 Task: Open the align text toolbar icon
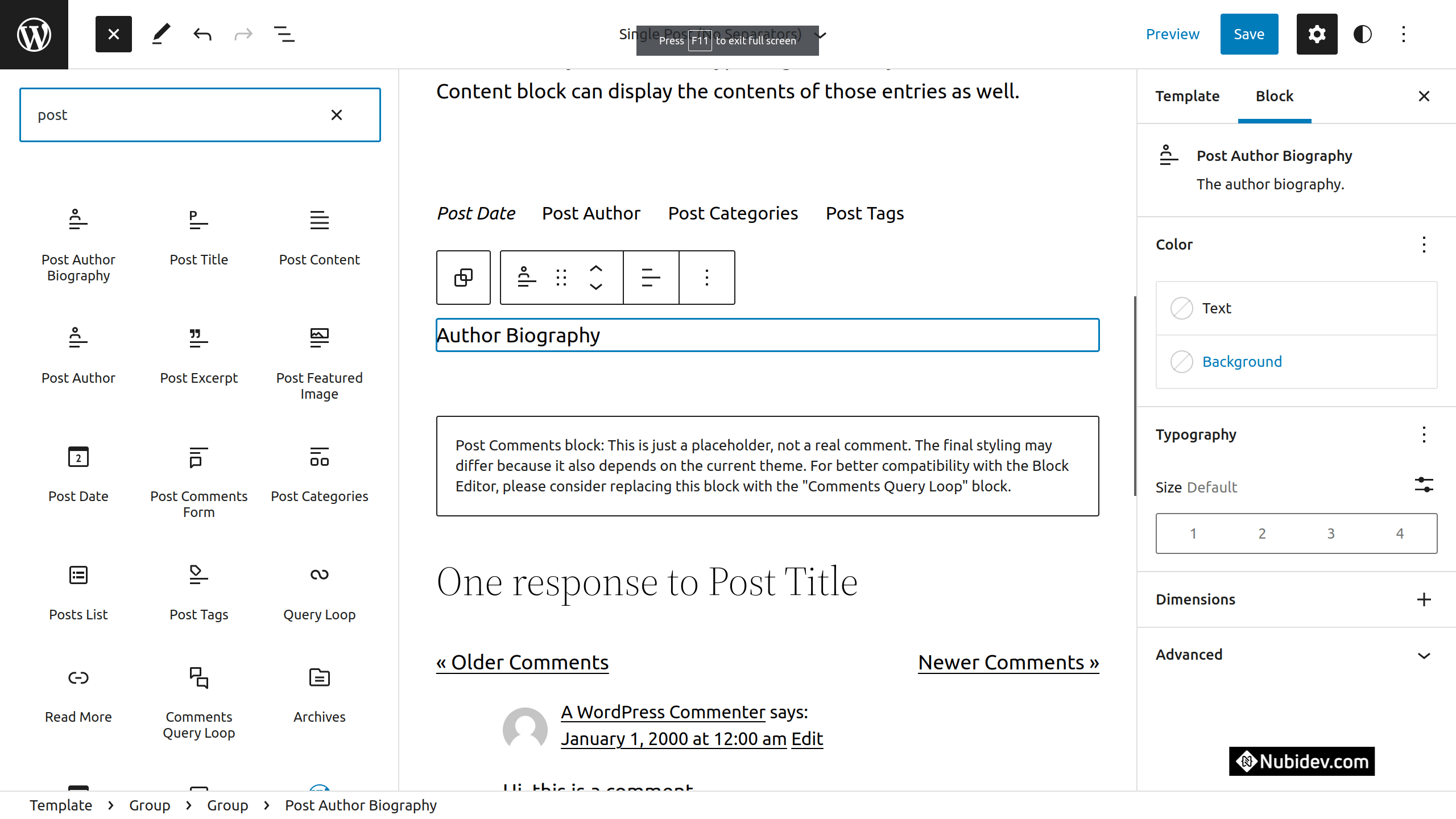pyautogui.click(x=651, y=278)
